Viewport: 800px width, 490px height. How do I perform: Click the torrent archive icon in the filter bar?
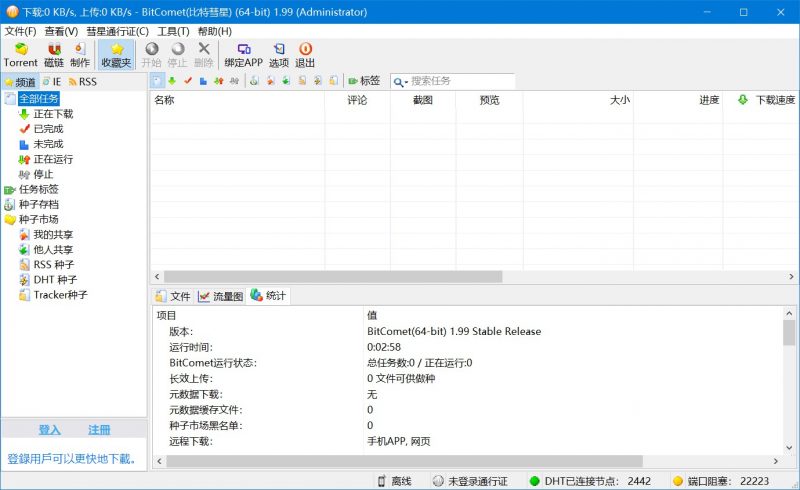click(x=255, y=81)
